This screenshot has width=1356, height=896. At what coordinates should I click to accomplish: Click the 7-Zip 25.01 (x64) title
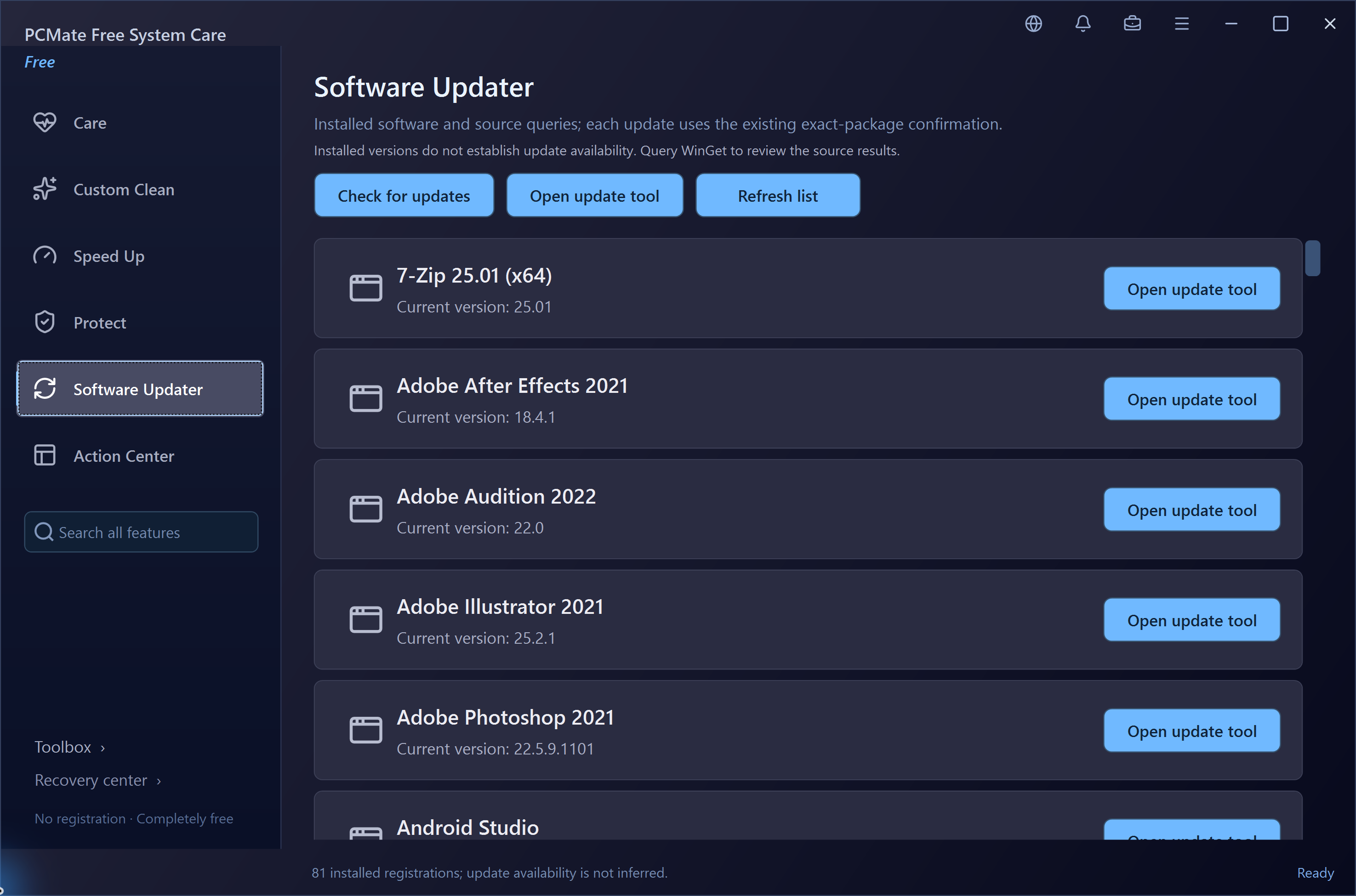[474, 275]
